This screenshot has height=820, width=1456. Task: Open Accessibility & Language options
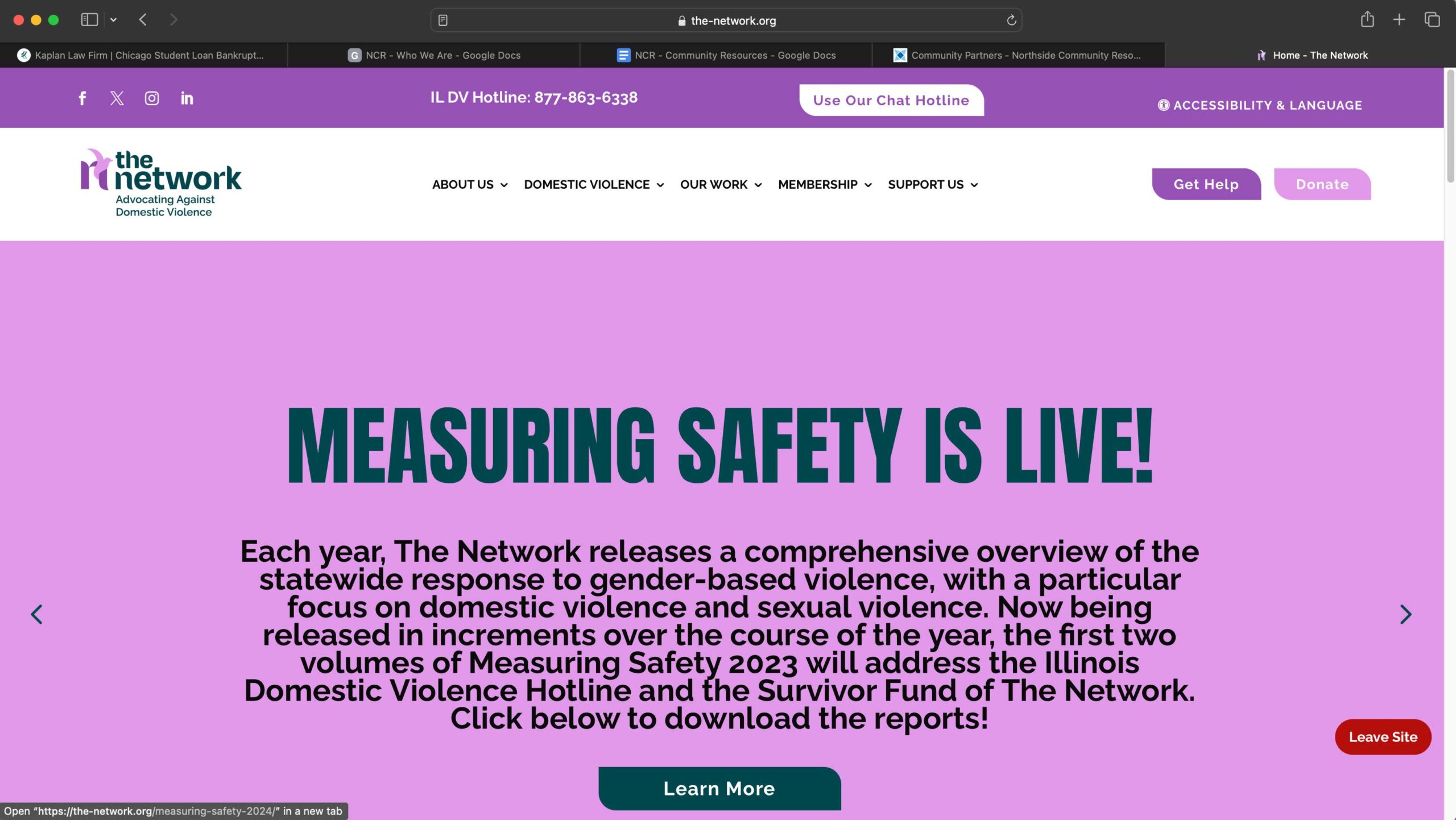1260,105
